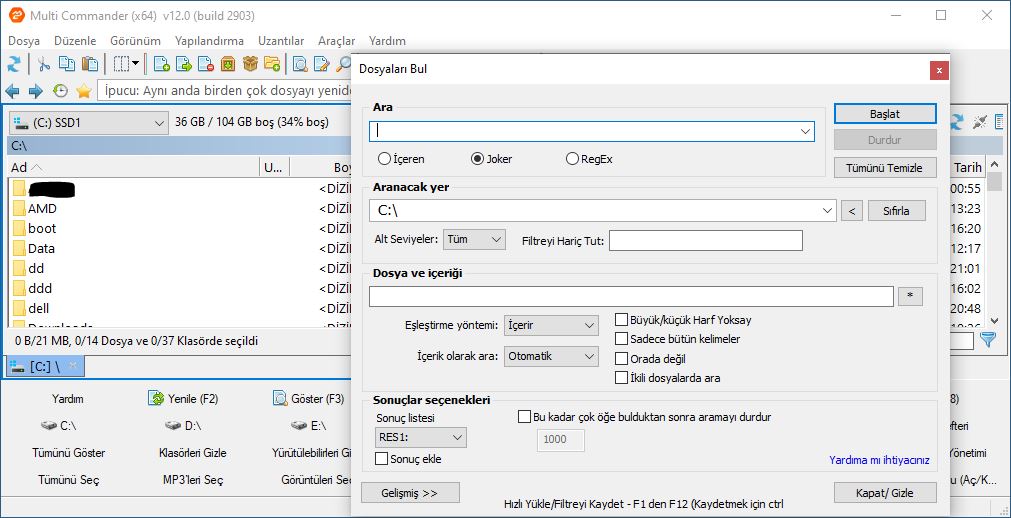Open the Ara search text dropdown

coord(805,132)
